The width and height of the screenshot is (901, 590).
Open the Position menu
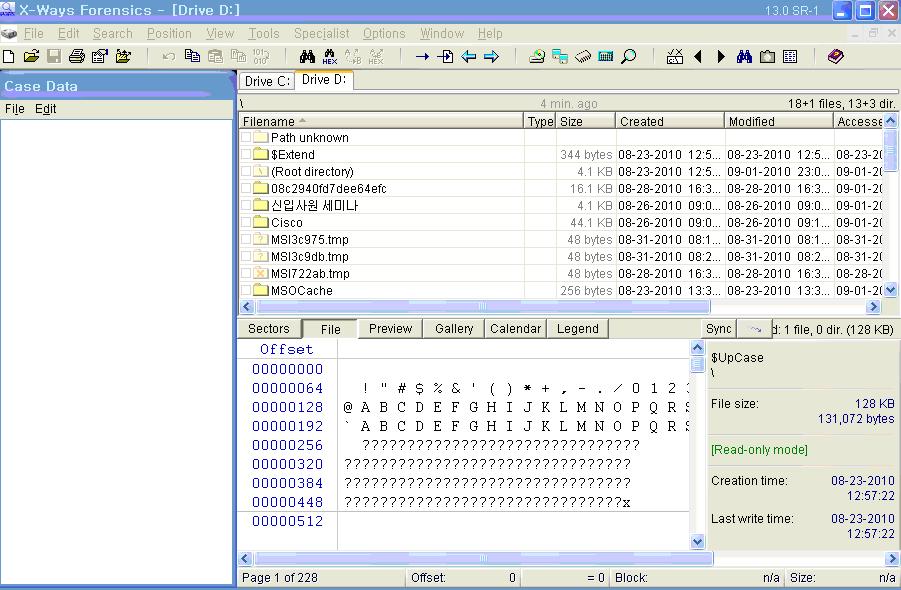point(169,33)
